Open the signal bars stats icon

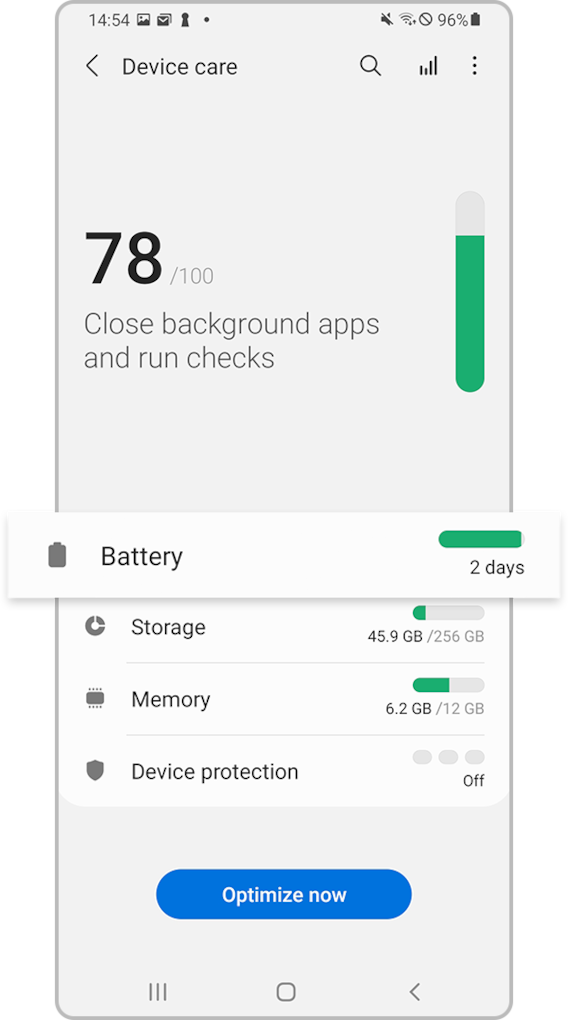[x=428, y=66]
